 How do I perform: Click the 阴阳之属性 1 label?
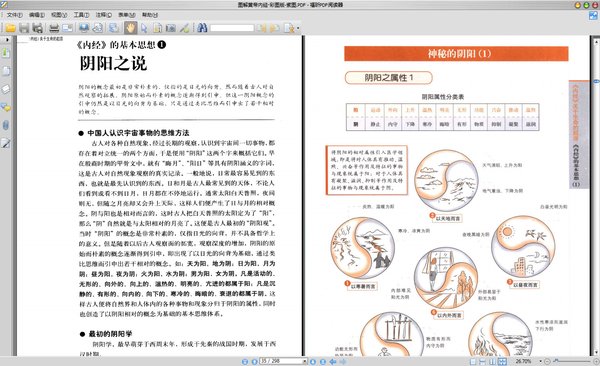point(388,78)
